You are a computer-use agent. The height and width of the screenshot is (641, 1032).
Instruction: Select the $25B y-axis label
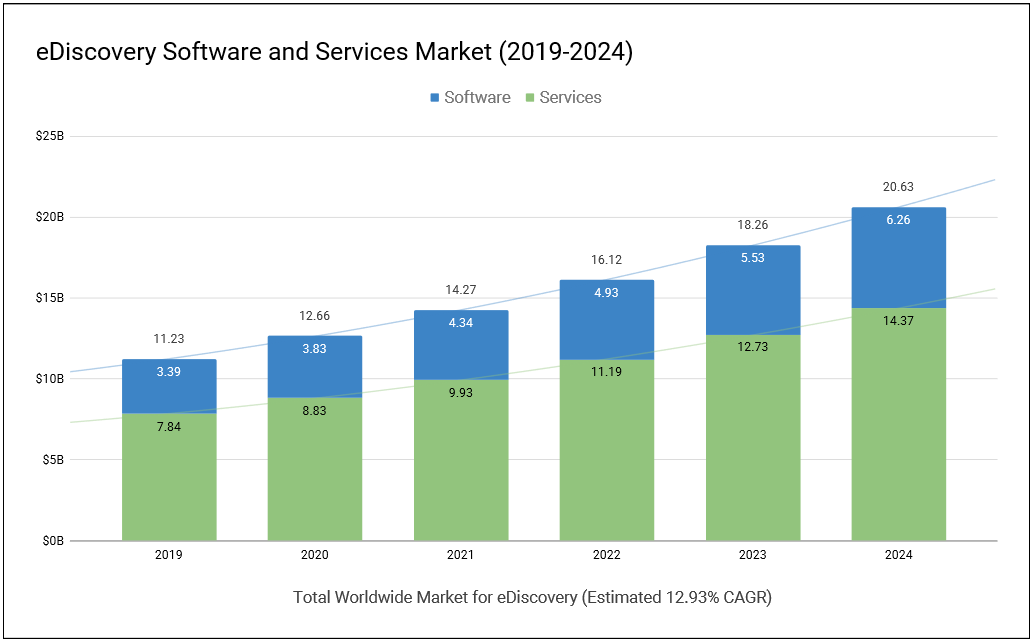point(52,136)
